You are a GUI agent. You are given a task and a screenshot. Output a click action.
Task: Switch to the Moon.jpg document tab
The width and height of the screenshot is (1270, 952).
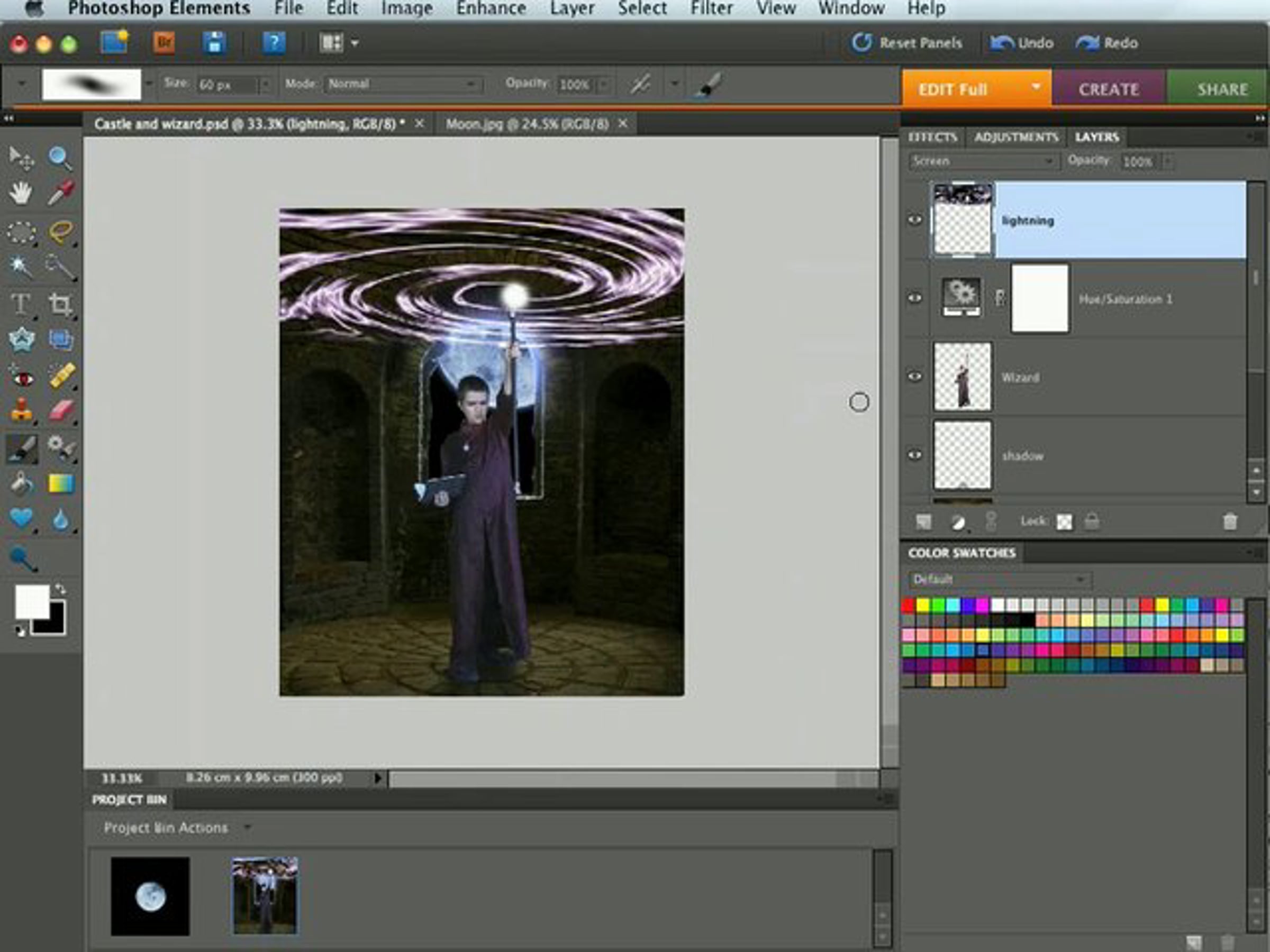527,124
